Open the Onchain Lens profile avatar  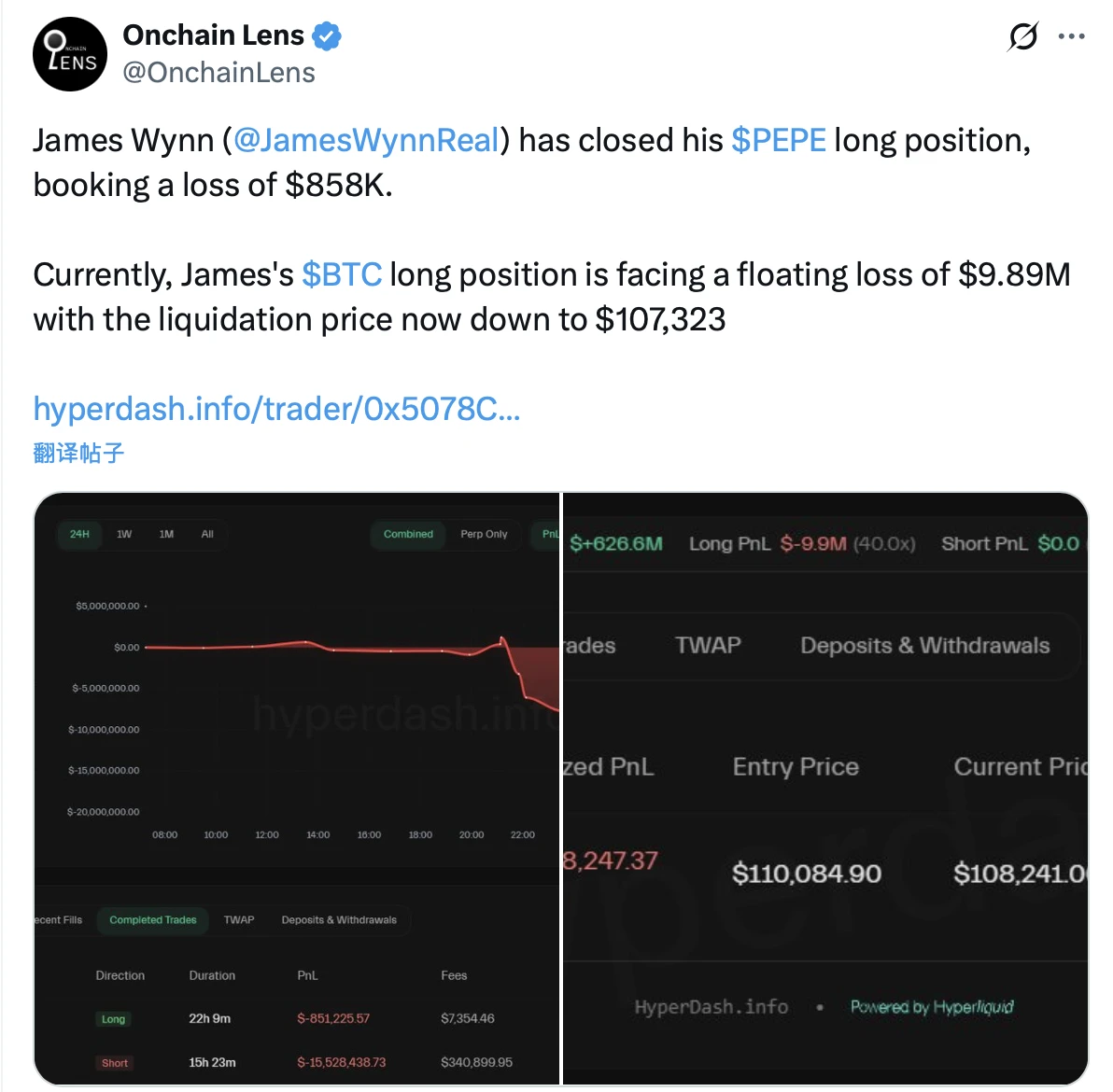pyautogui.click(x=70, y=54)
